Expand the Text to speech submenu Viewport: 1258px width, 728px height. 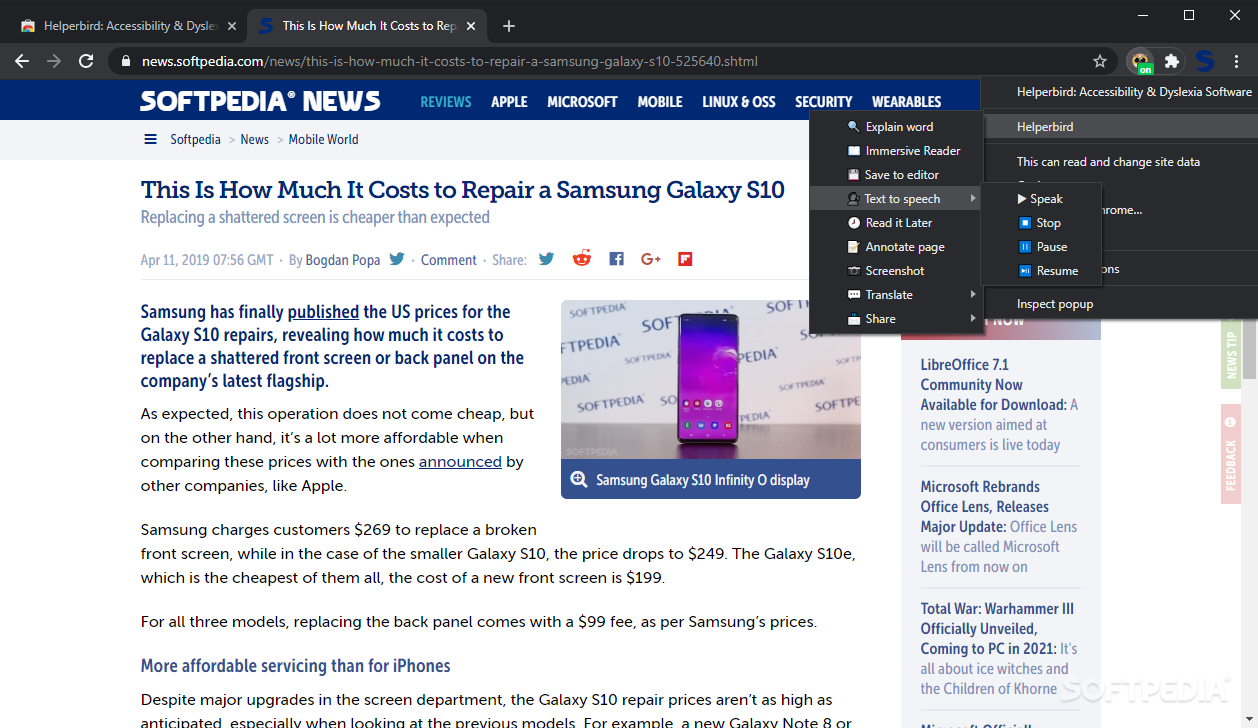tap(895, 199)
